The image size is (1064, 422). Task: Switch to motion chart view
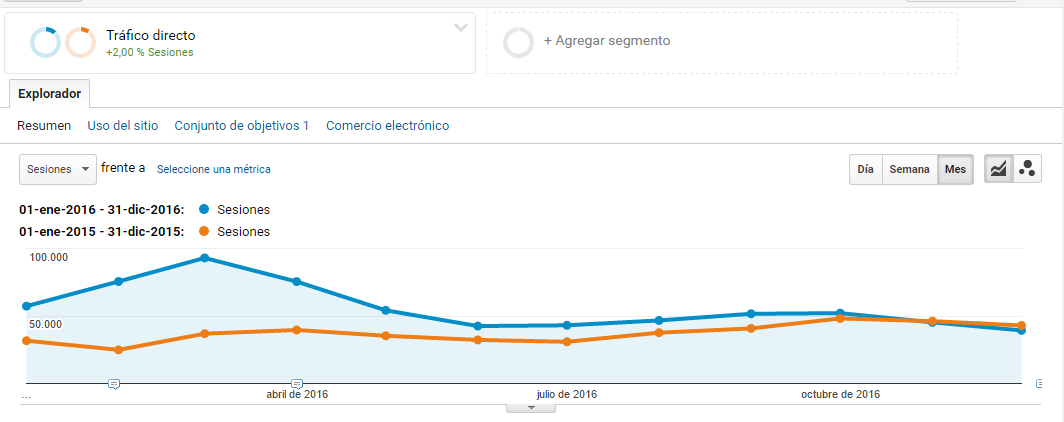tap(1026, 169)
